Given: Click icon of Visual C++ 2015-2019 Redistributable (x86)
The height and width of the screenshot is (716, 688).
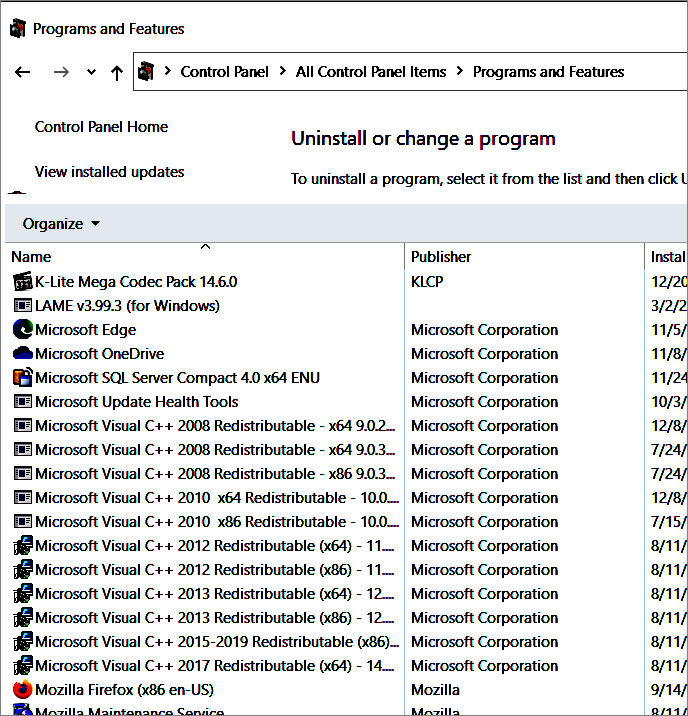Looking at the screenshot, I should click(x=22, y=641).
